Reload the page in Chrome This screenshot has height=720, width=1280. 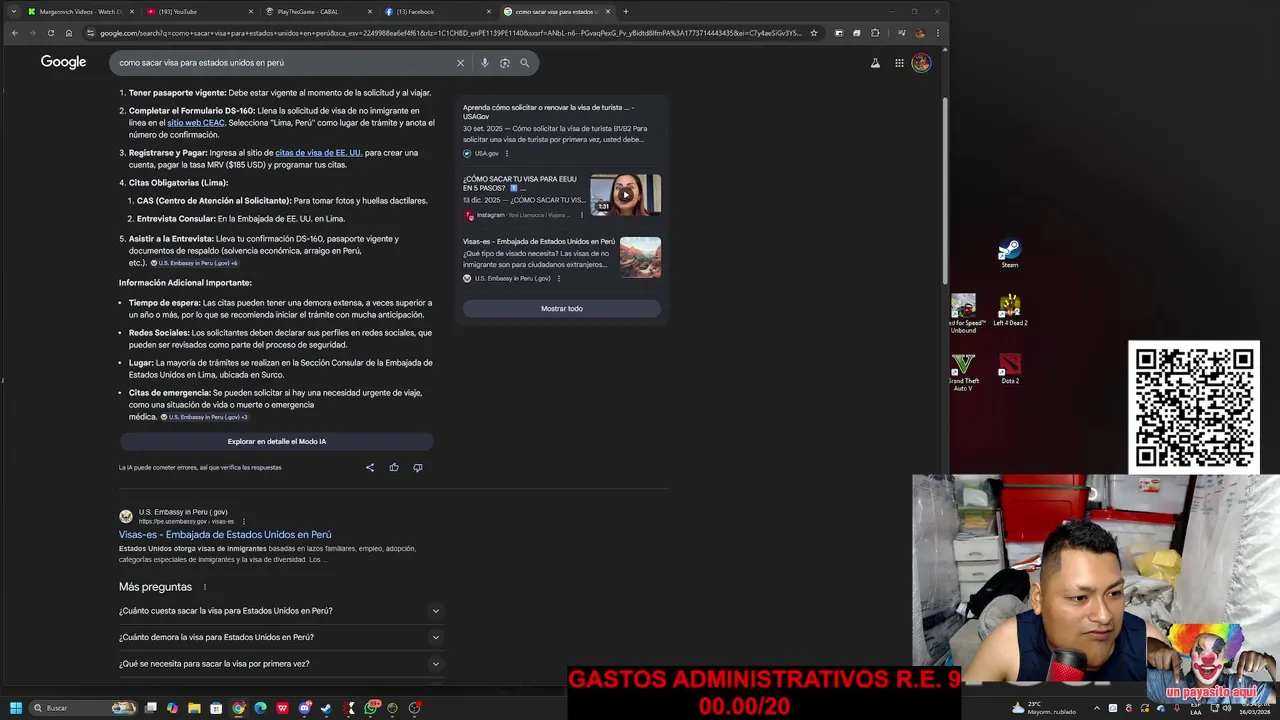coord(51,33)
